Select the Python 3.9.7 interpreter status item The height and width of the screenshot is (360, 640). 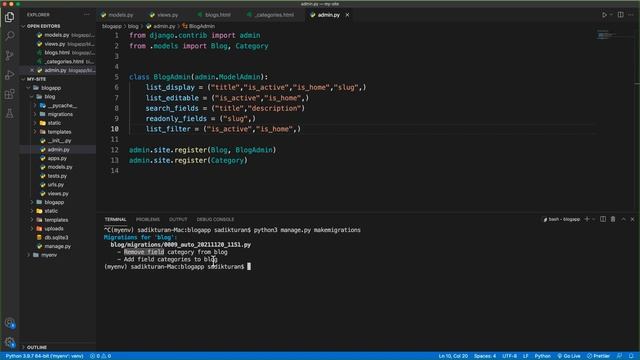coord(44,356)
